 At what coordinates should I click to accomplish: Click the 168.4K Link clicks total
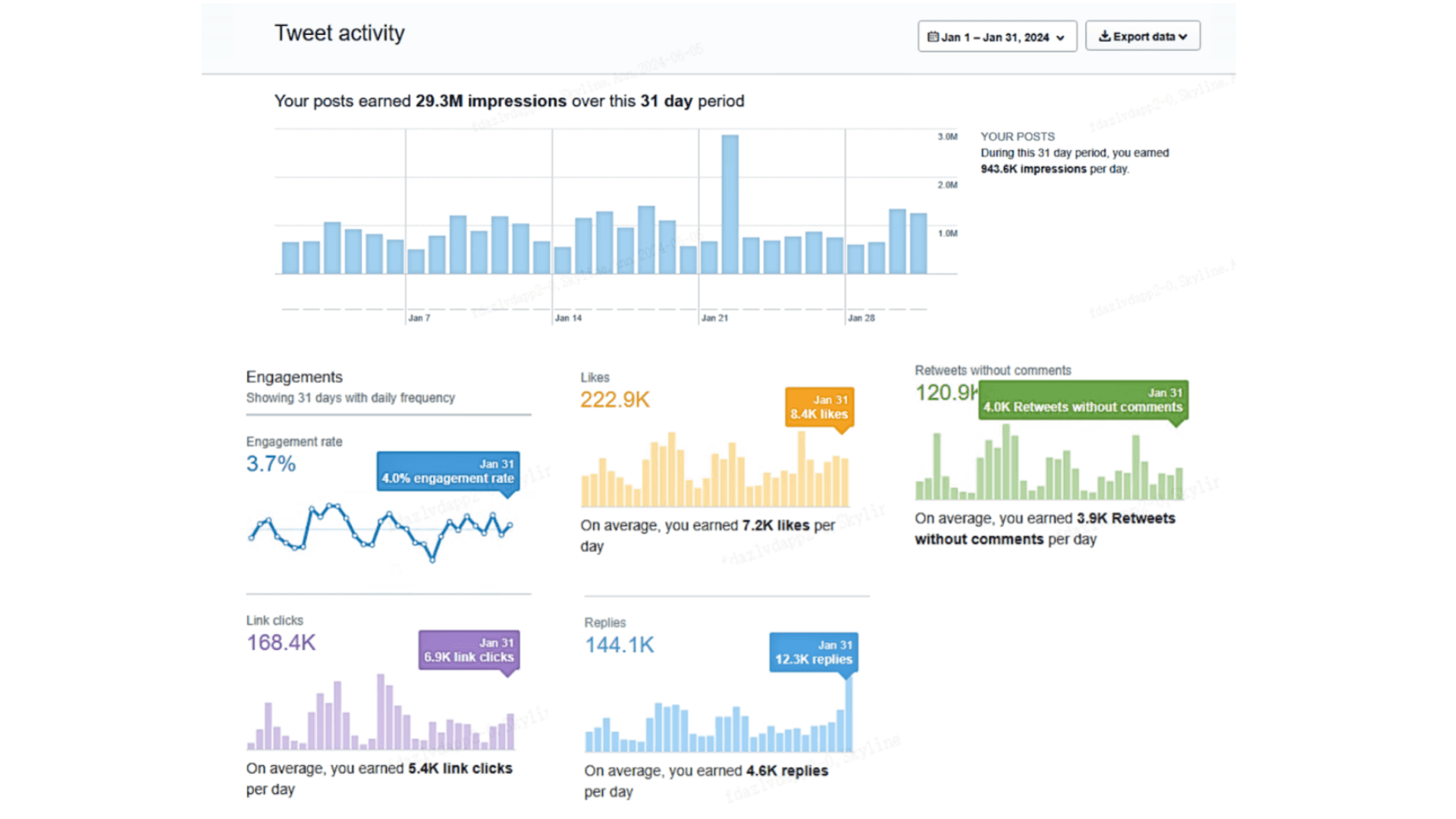(x=281, y=642)
